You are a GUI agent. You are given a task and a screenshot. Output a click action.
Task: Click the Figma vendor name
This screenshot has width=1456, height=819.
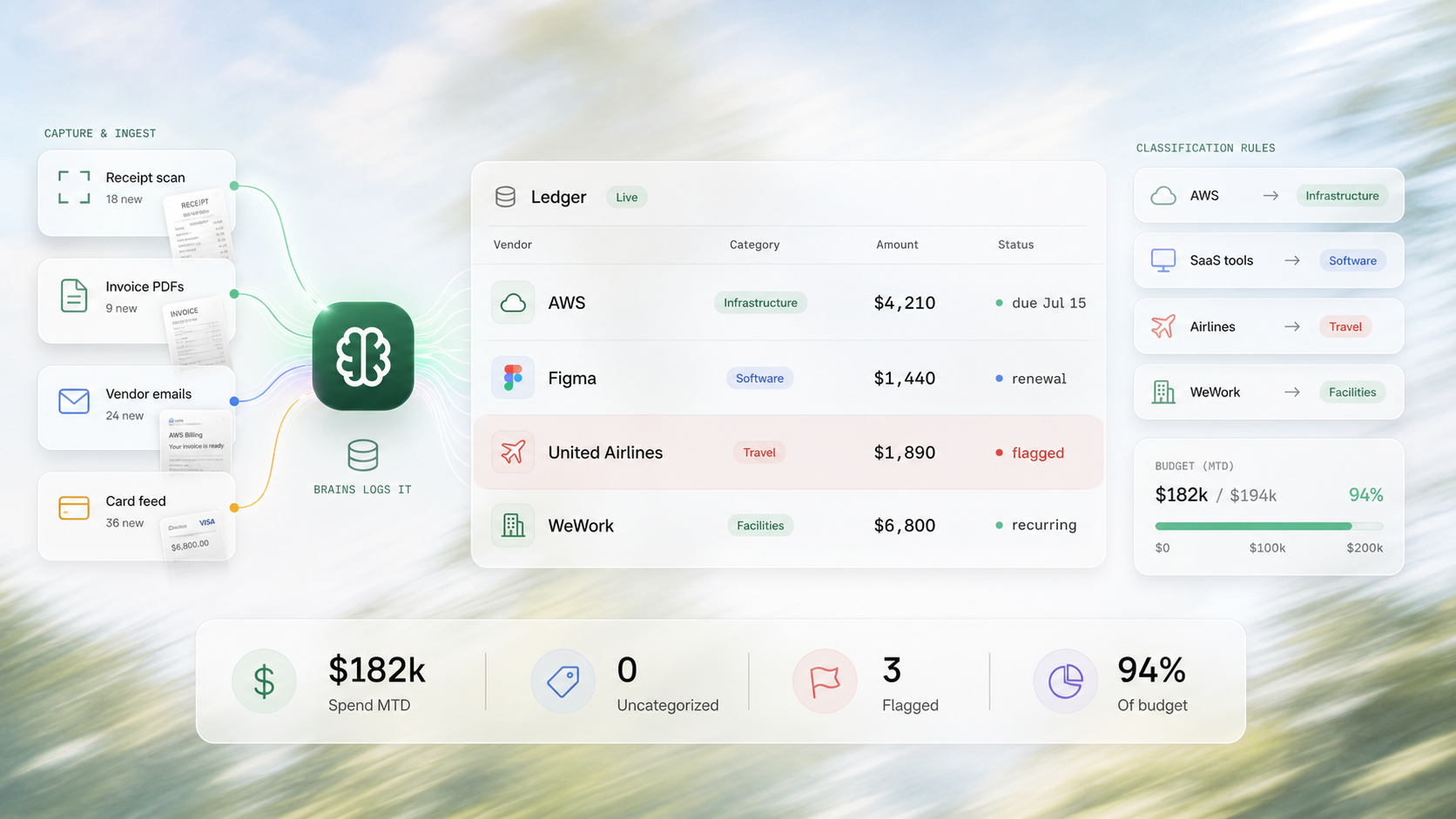point(572,379)
